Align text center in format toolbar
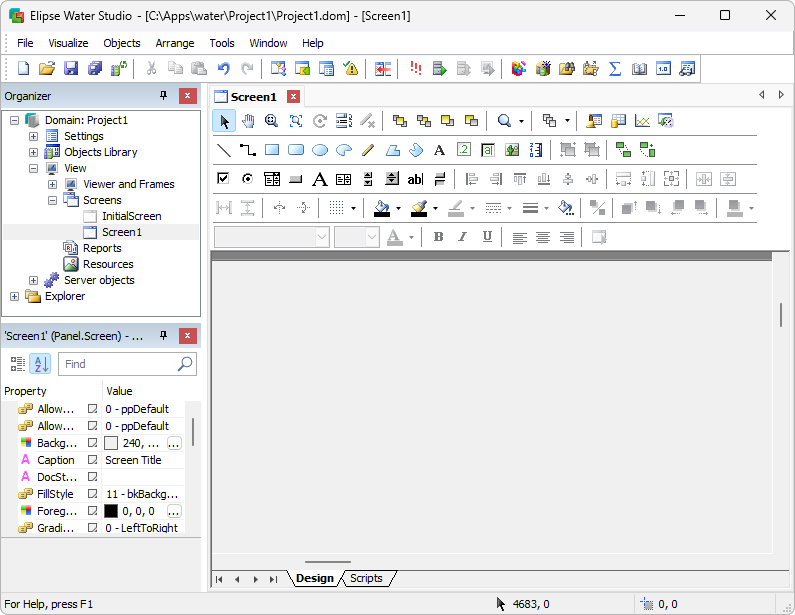Viewport: 795px width, 615px height. [543, 237]
